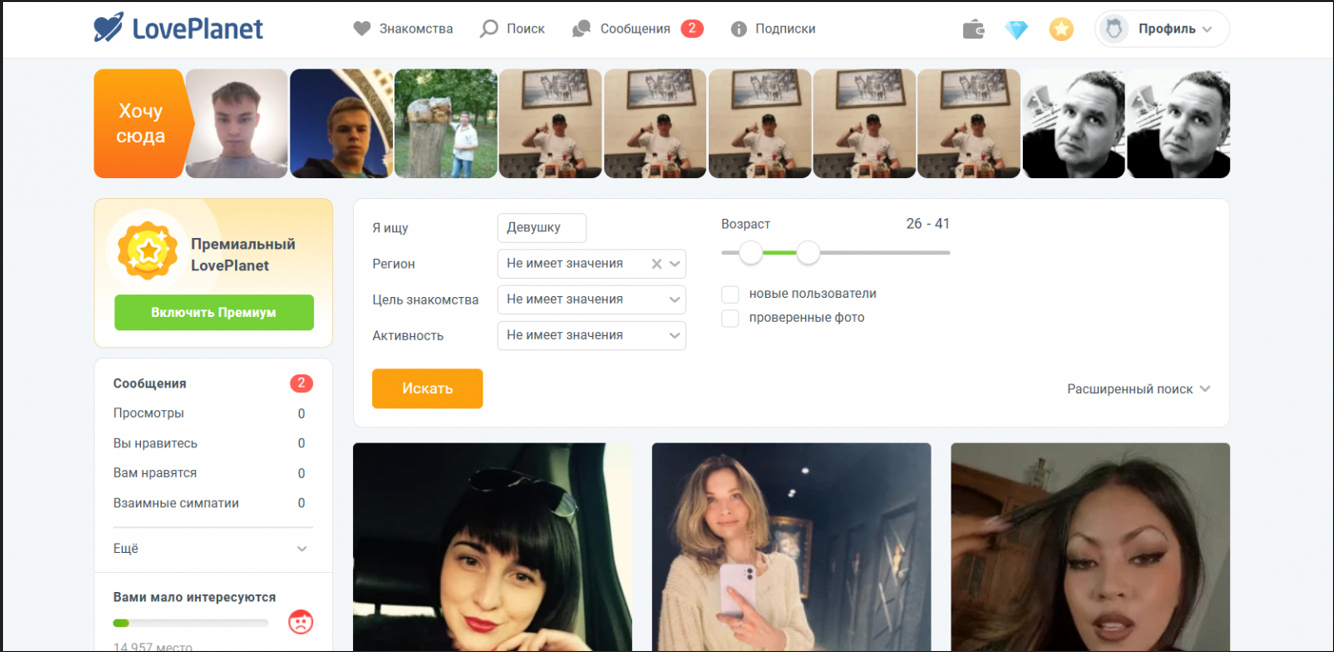1334x652 pixels.
Task: Click the chat bubbles icon beside Сообщения
Action: 581,29
